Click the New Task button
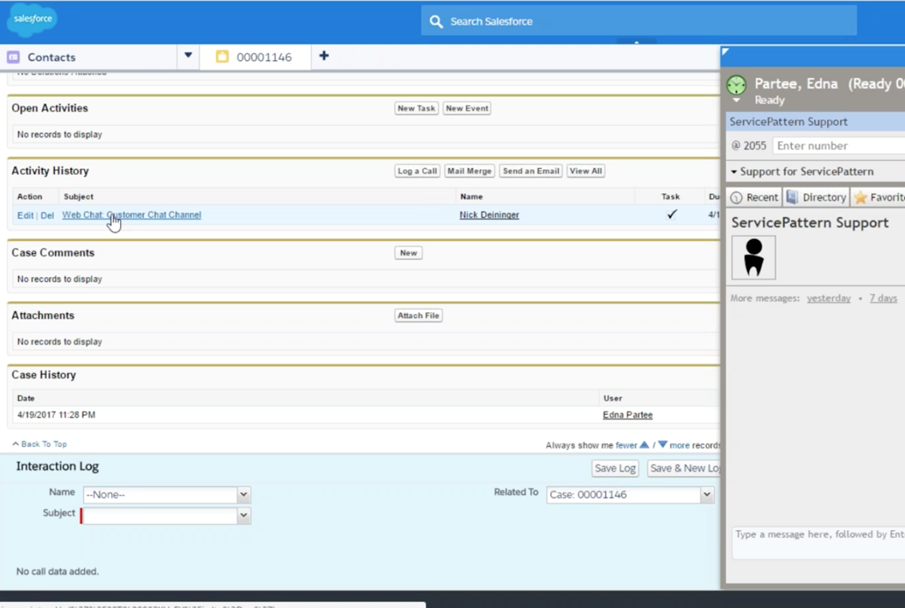This screenshot has height=608, width=905. (416, 109)
